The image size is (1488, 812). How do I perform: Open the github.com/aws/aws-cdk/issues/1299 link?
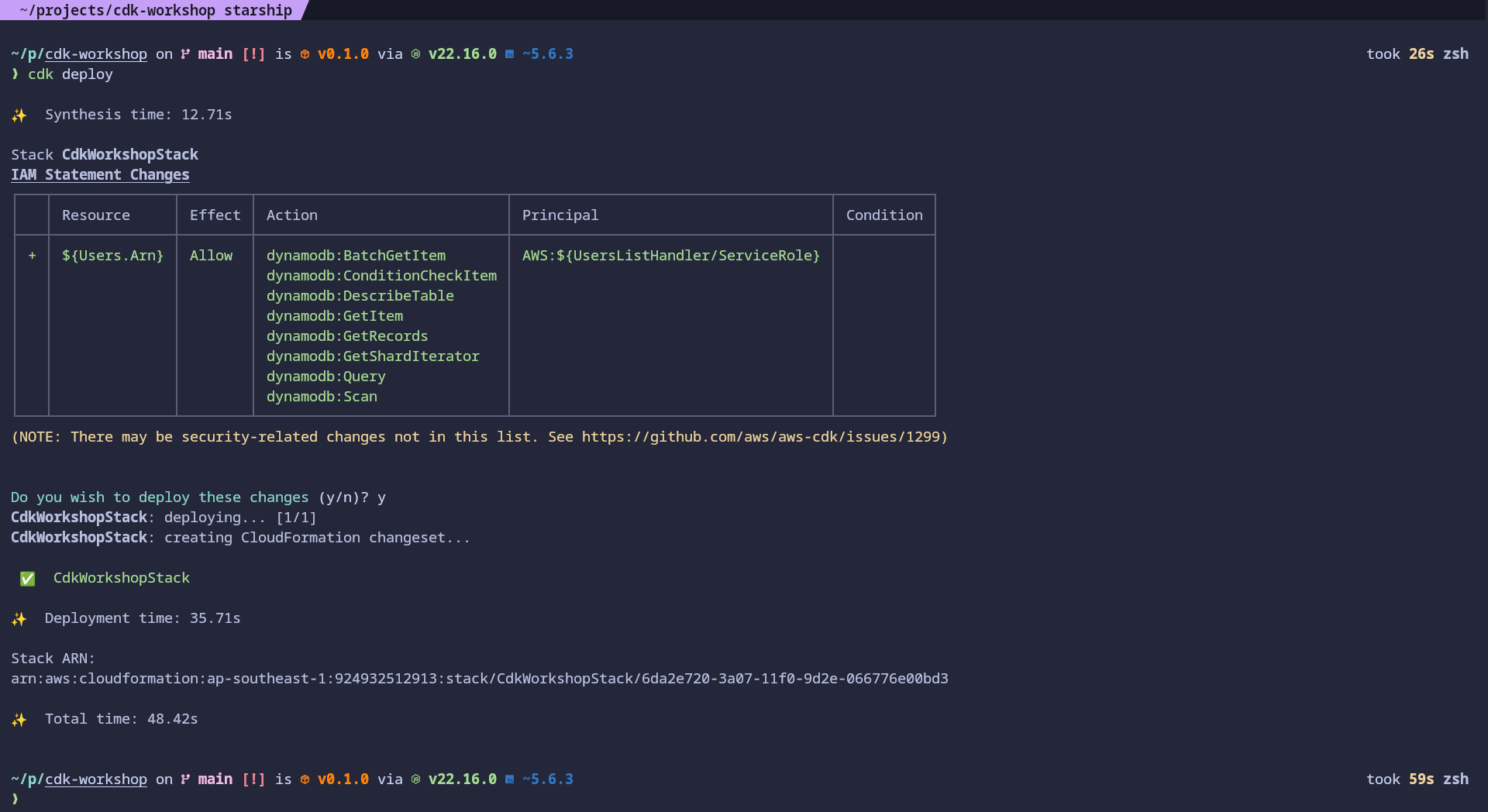[760, 437]
